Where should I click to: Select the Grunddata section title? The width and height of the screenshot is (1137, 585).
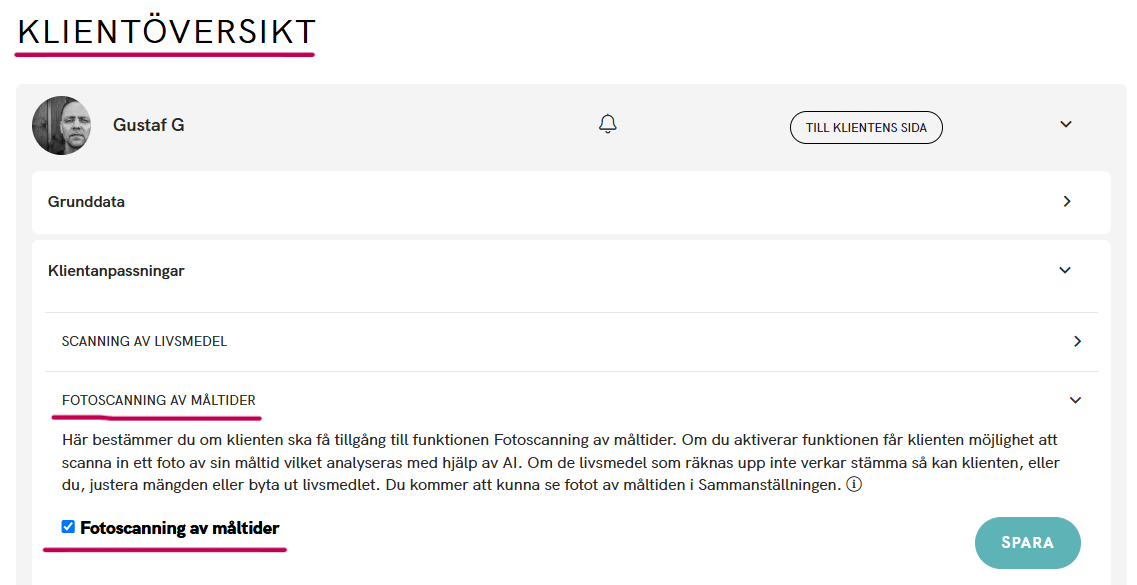(x=86, y=202)
